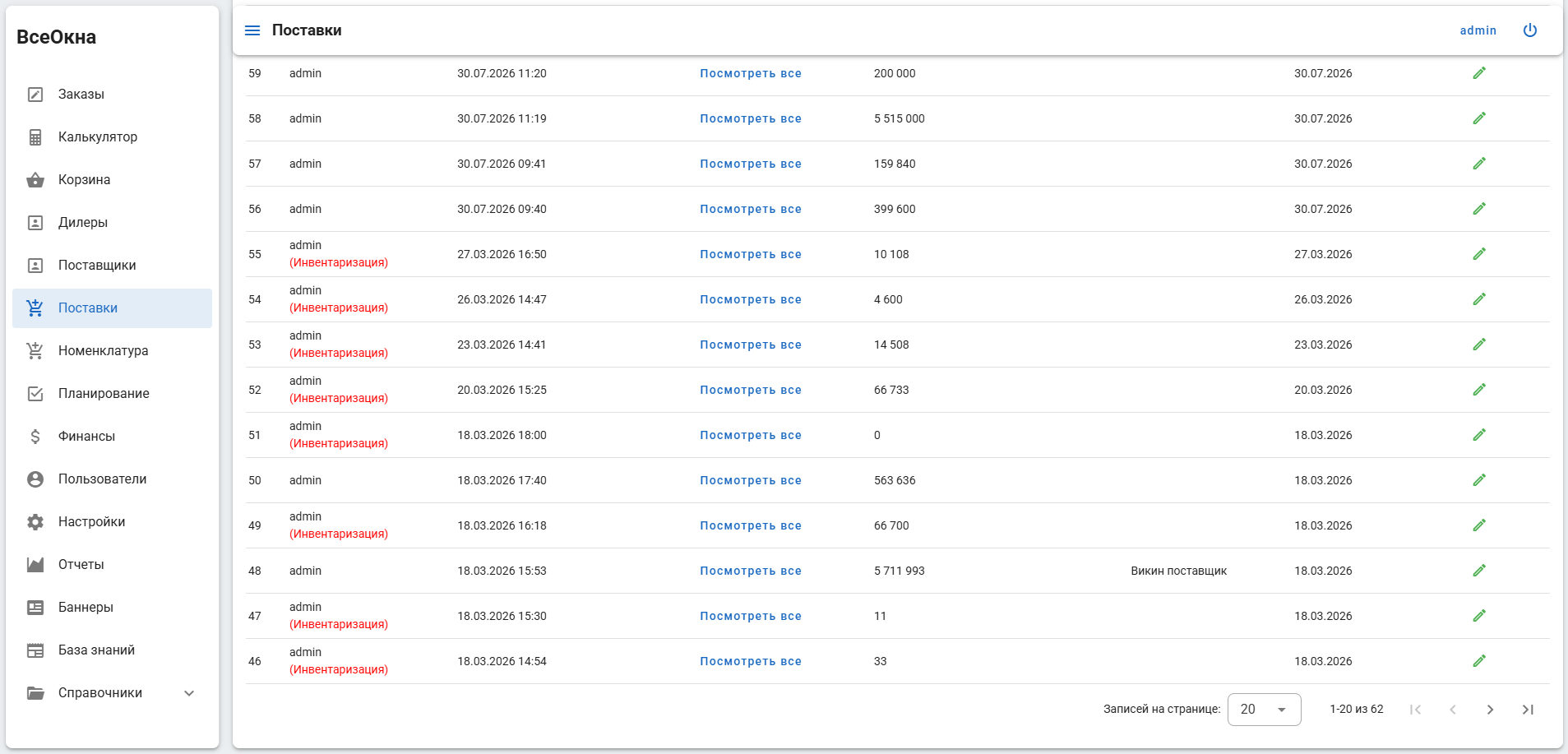Click the ВсеОкна logo title
1568x754 pixels.
coord(57,37)
